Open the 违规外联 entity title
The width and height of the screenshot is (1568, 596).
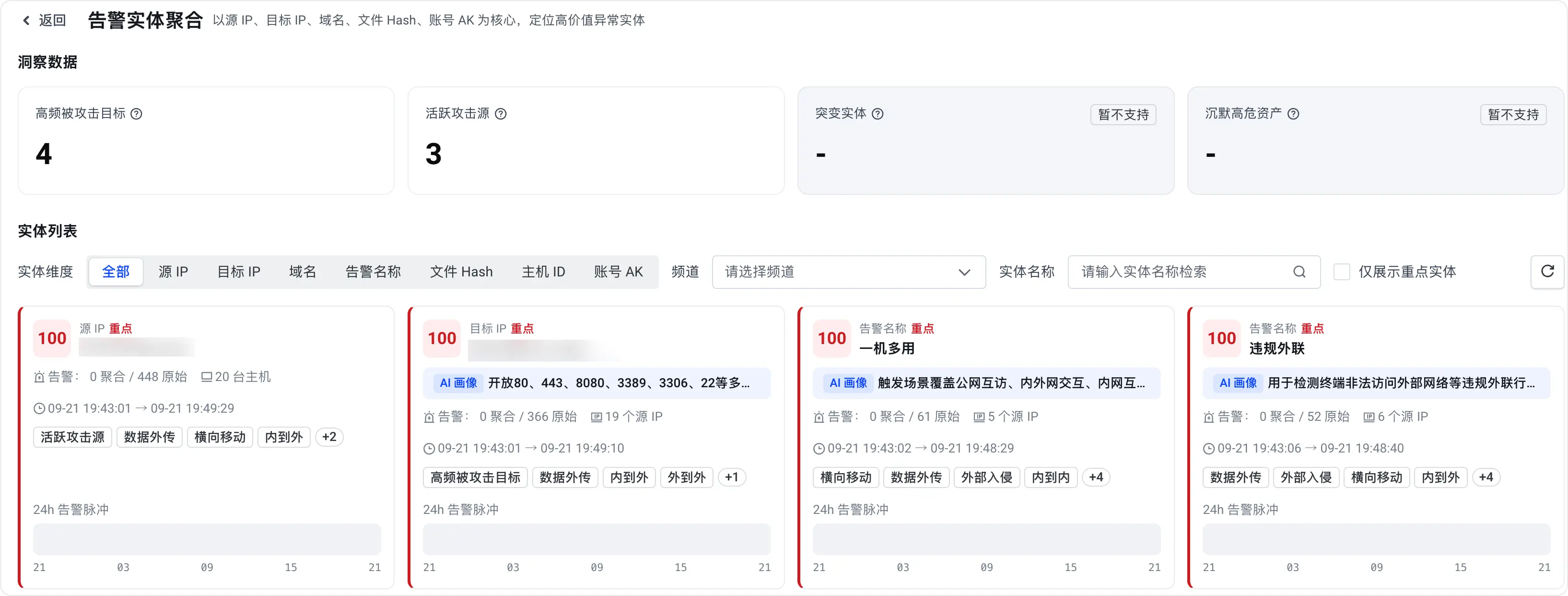[x=1277, y=348]
